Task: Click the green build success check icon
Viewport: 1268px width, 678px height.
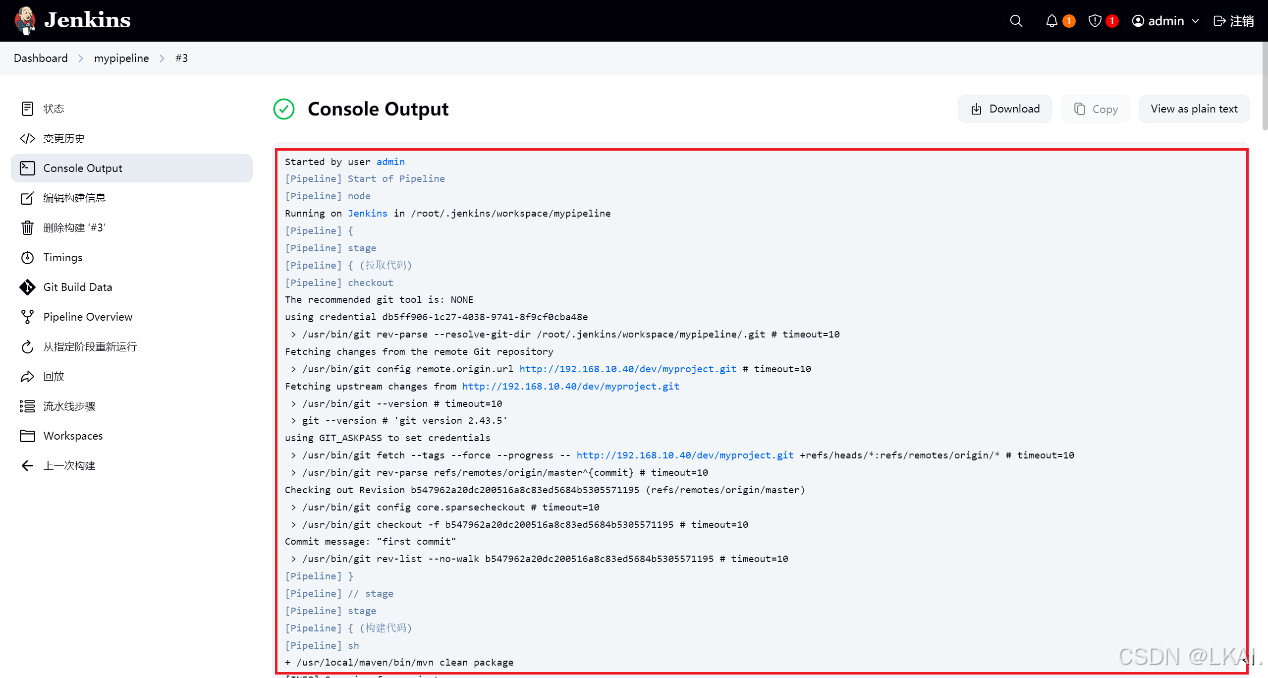Action: coord(284,109)
